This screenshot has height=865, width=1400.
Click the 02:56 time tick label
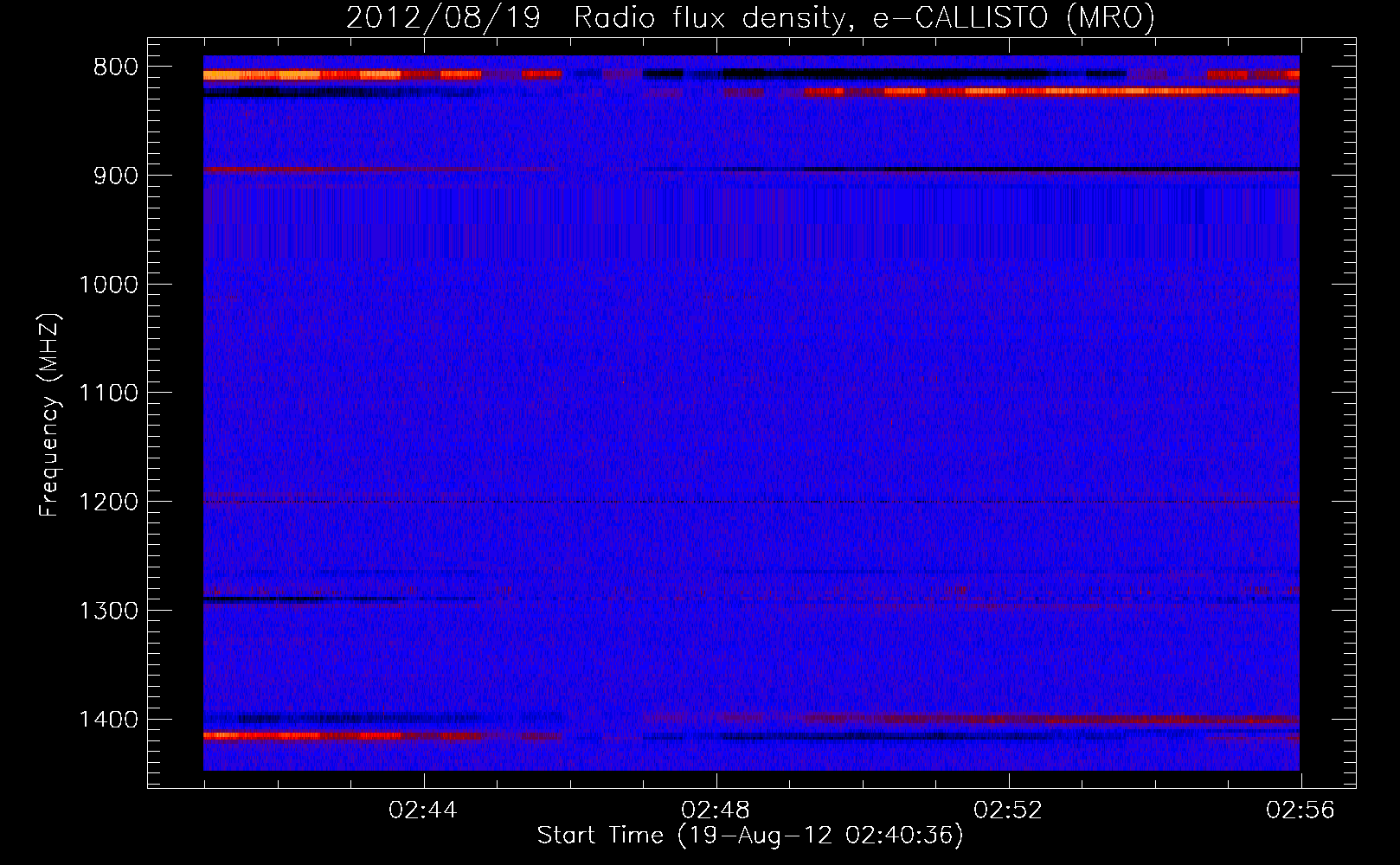coord(1300,811)
